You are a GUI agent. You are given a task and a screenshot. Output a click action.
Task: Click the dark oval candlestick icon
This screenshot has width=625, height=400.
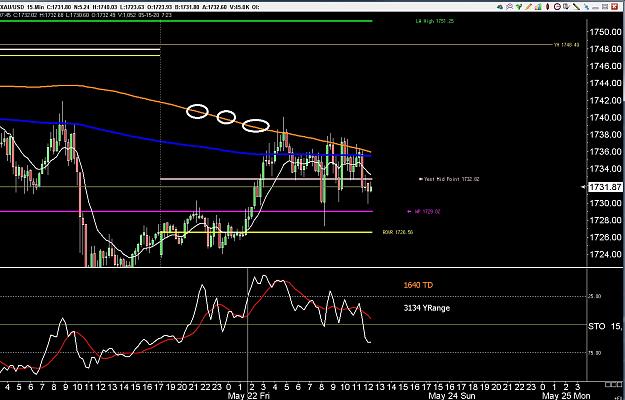point(547,6)
